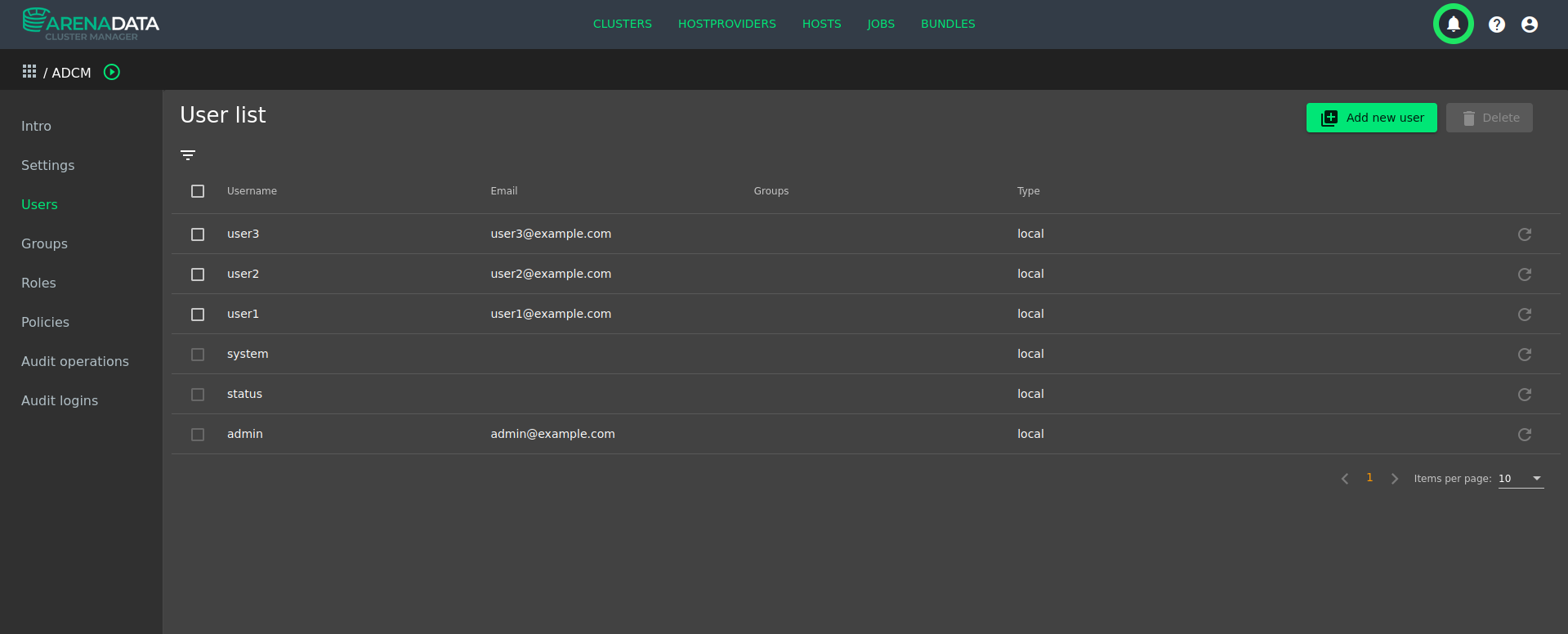Go to the previous page arrow
The height and width of the screenshot is (634, 1568).
click(x=1344, y=479)
